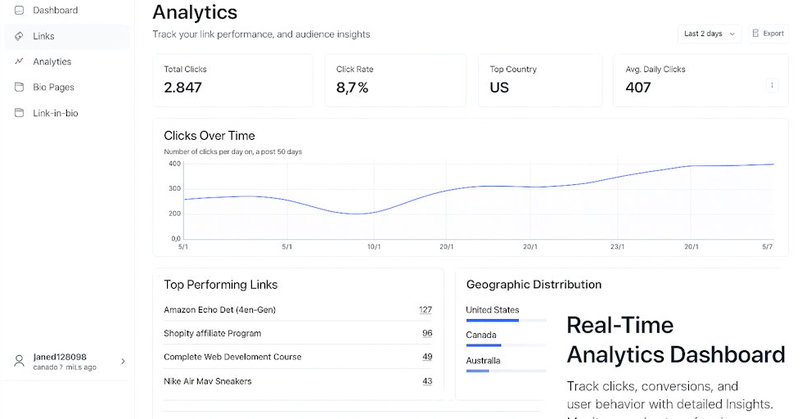Click the Avg. Daily Clicks 407 value

pyautogui.click(x=638, y=87)
